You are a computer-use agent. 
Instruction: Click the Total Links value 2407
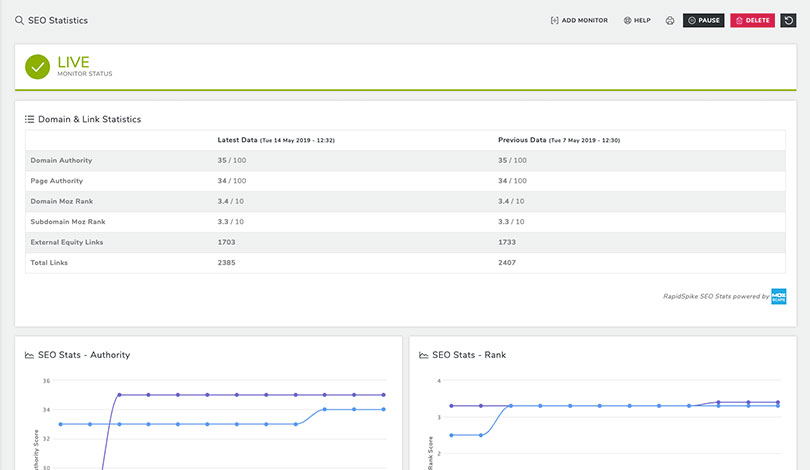click(507, 263)
